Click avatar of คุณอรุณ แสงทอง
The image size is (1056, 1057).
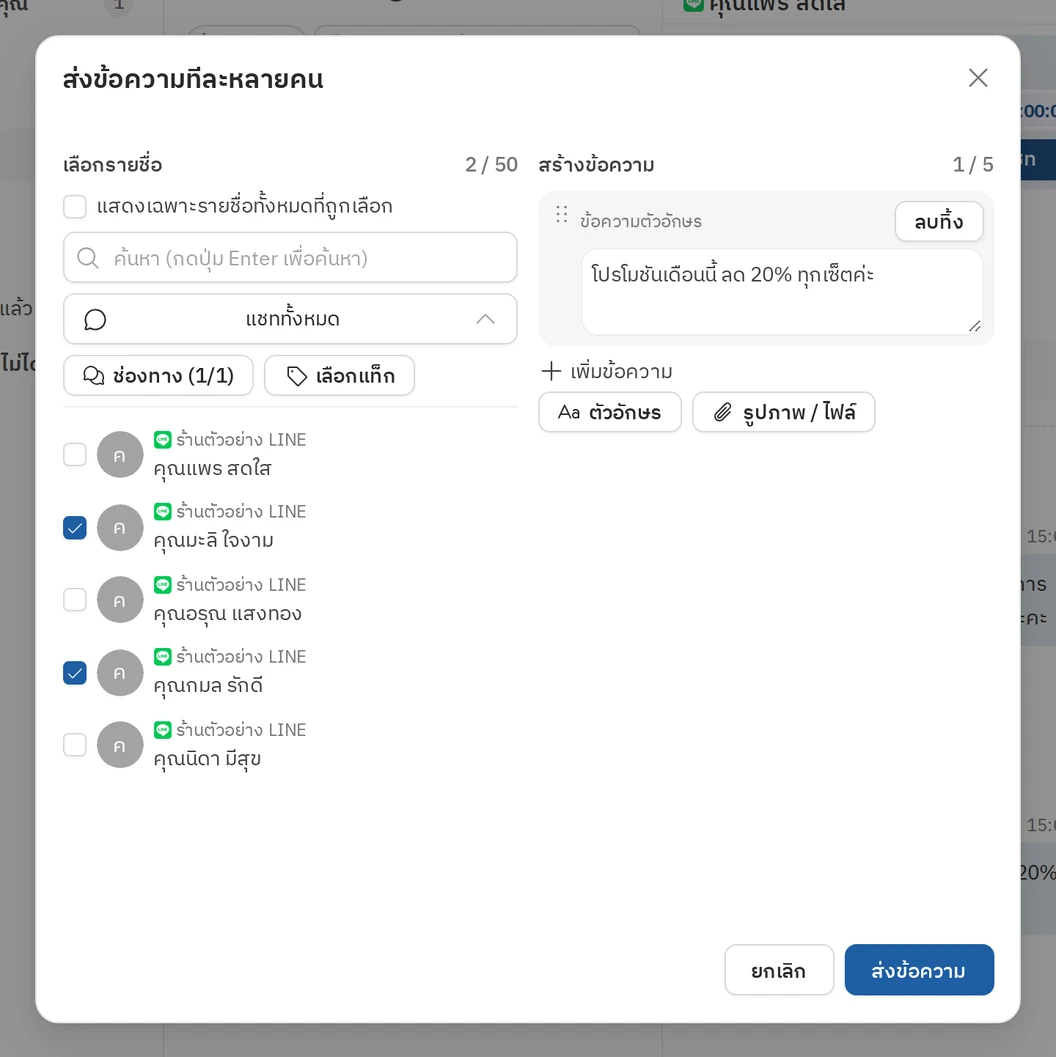point(120,599)
